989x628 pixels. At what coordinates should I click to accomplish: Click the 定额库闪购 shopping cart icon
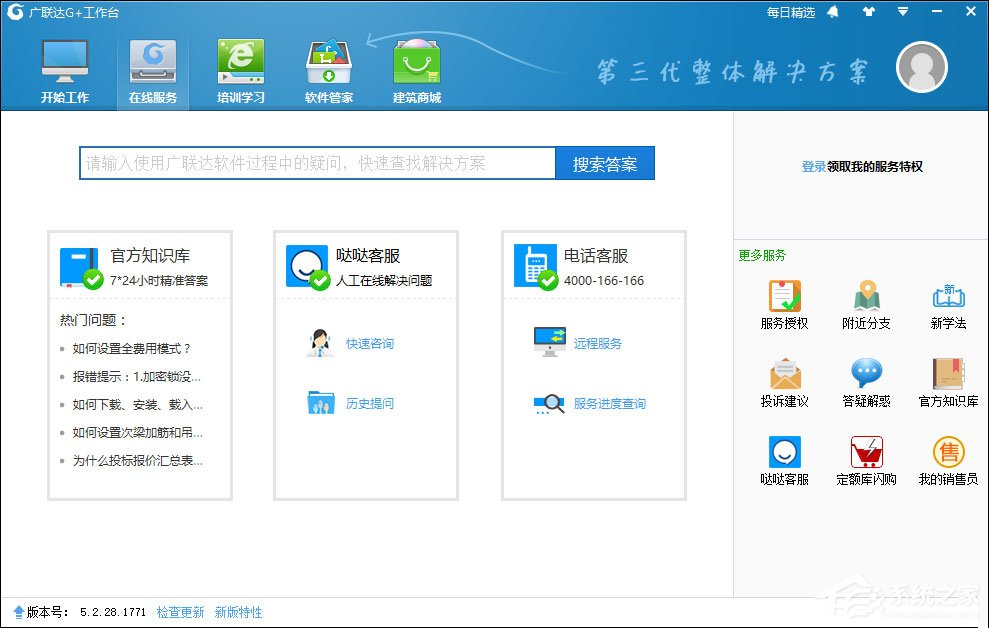(x=866, y=453)
